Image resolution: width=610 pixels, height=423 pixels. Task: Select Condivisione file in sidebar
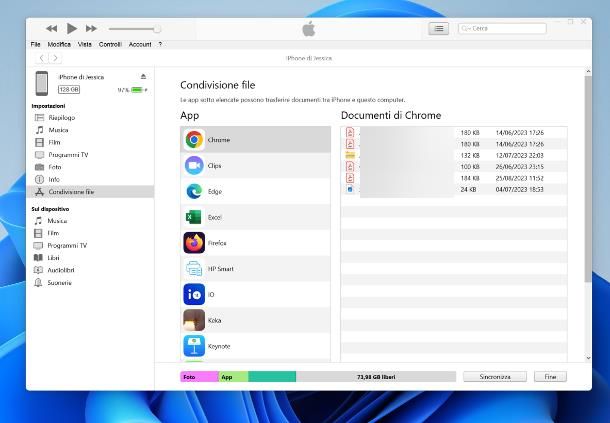[91, 192]
